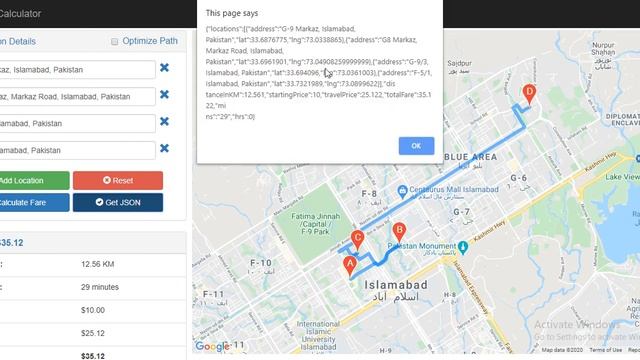Remove the first location with its X icon
This screenshot has height=360, width=640.
pyautogui.click(x=164, y=68)
